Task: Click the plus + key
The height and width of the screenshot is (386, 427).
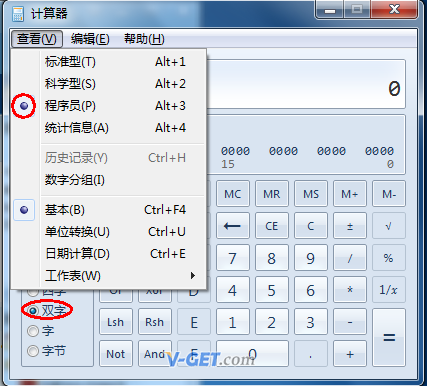Action: (350, 353)
